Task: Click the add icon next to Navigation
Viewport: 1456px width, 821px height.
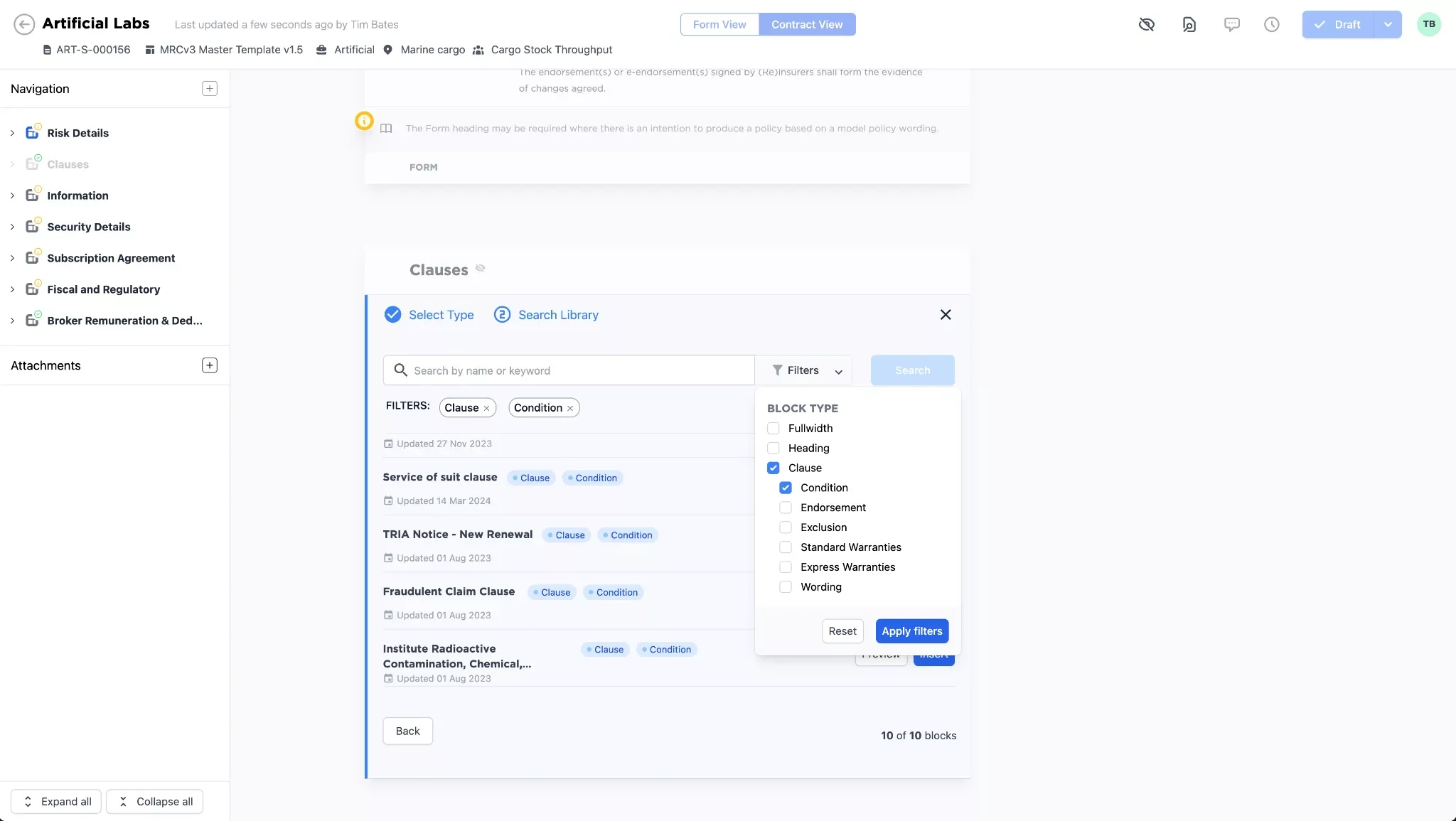Action: click(209, 89)
